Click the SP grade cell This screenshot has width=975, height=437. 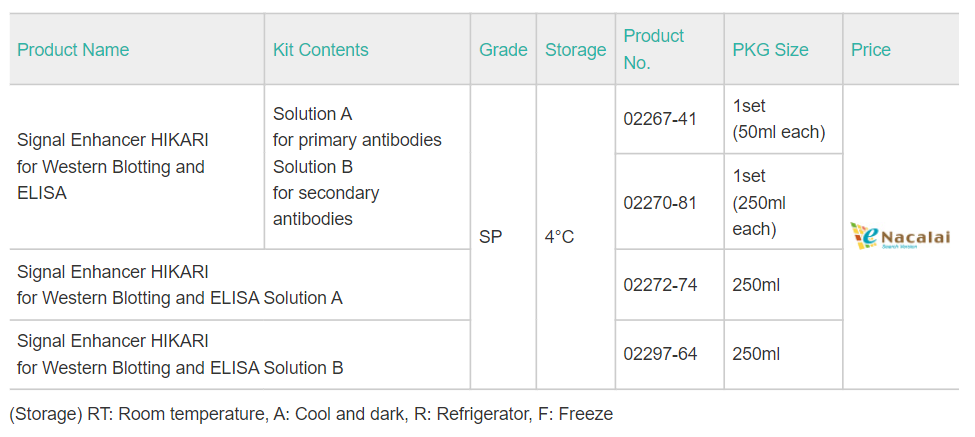point(490,237)
